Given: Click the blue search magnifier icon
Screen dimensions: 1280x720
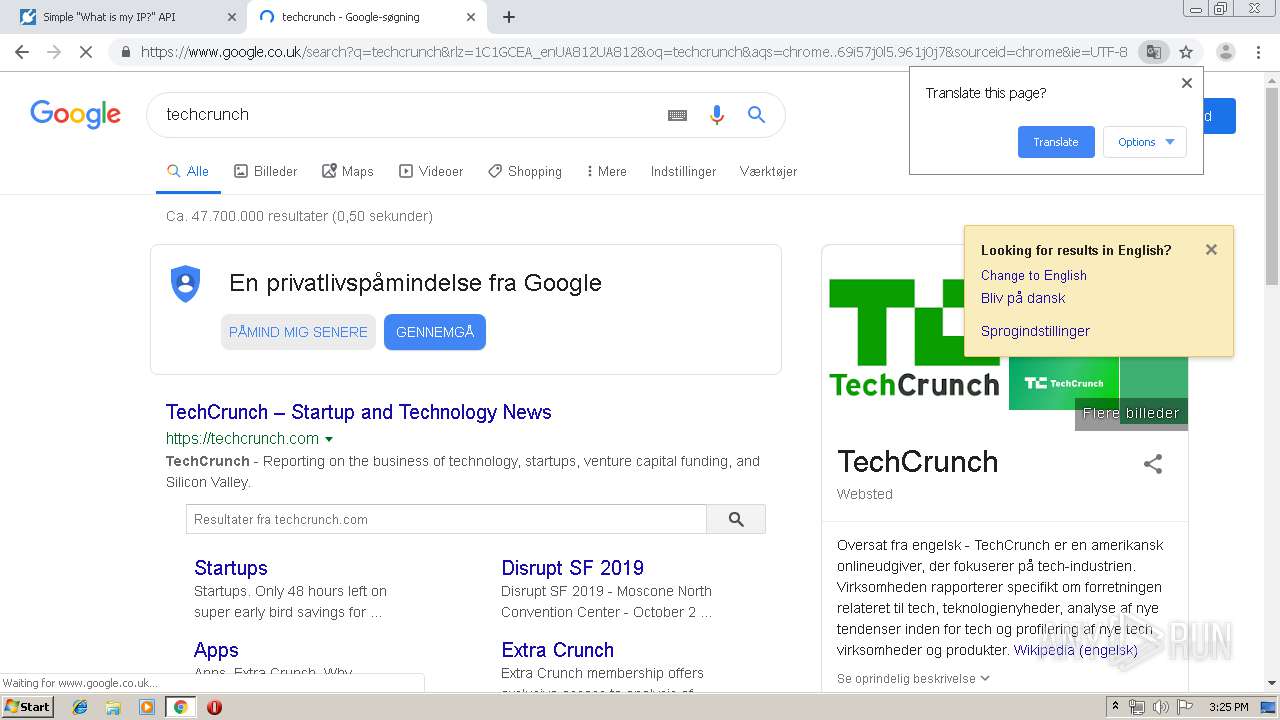Looking at the screenshot, I should pyautogui.click(x=757, y=115).
